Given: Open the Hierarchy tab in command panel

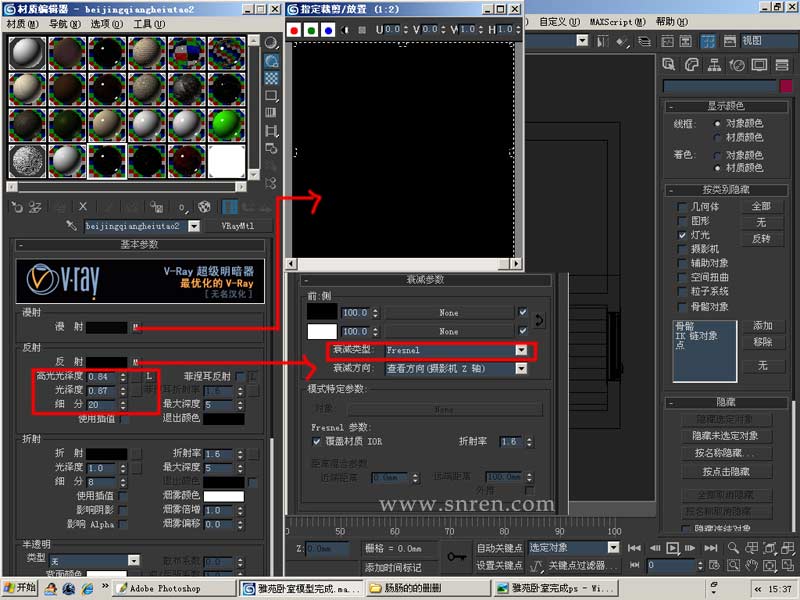Looking at the screenshot, I should point(714,64).
